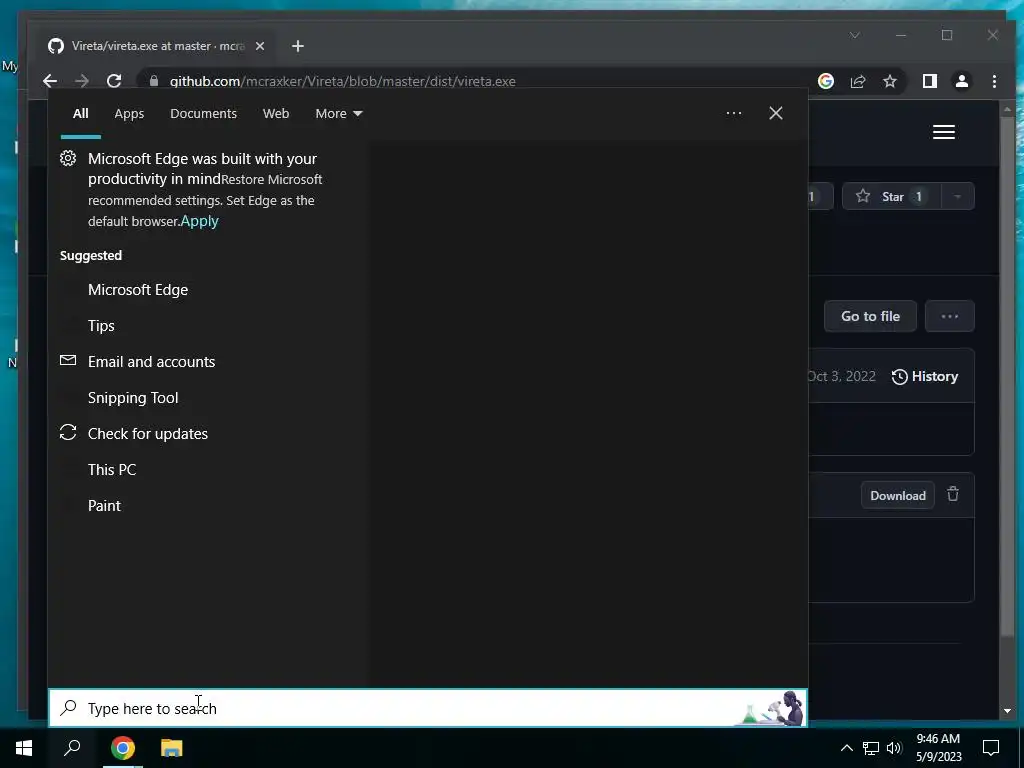Click the Type here to search box
The height and width of the screenshot is (768, 1024).
click(428, 708)
